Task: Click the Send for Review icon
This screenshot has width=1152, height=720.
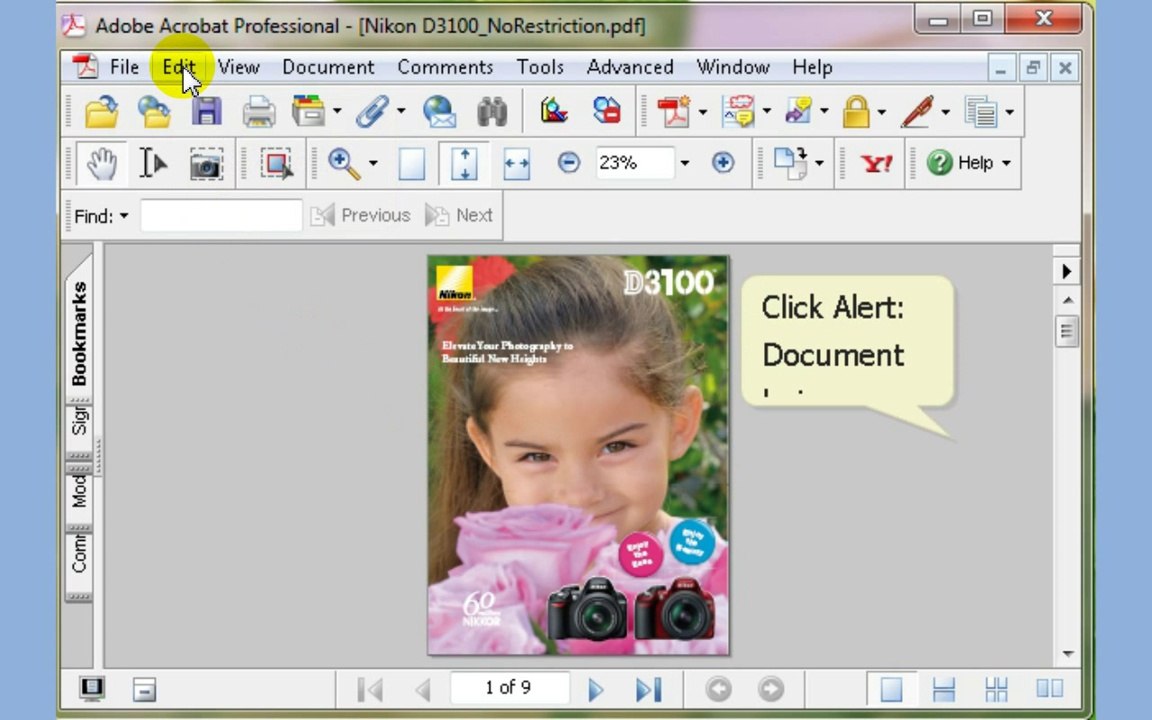Action: [x=798, y=112]
